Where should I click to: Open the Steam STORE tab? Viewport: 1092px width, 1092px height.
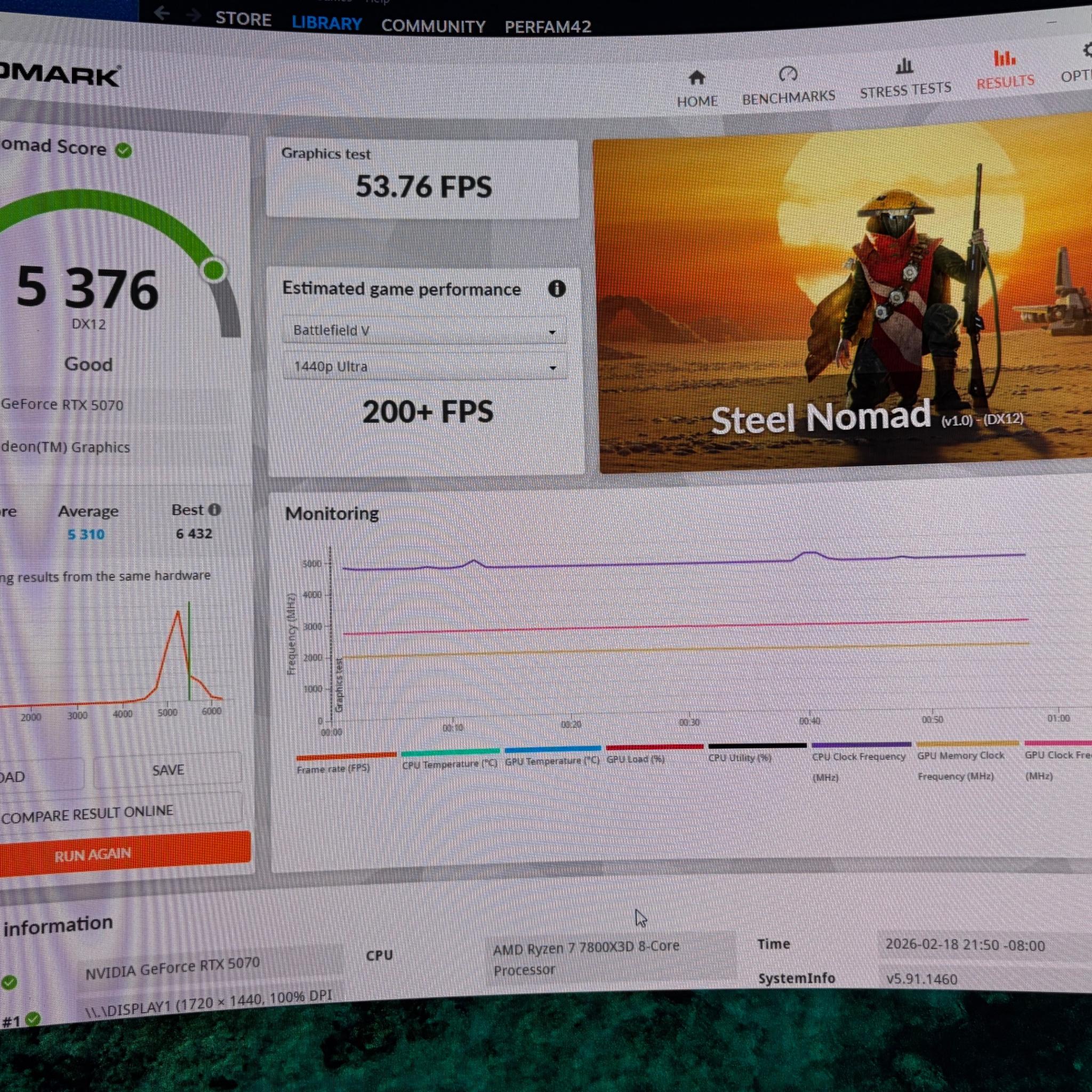[243, 19]
